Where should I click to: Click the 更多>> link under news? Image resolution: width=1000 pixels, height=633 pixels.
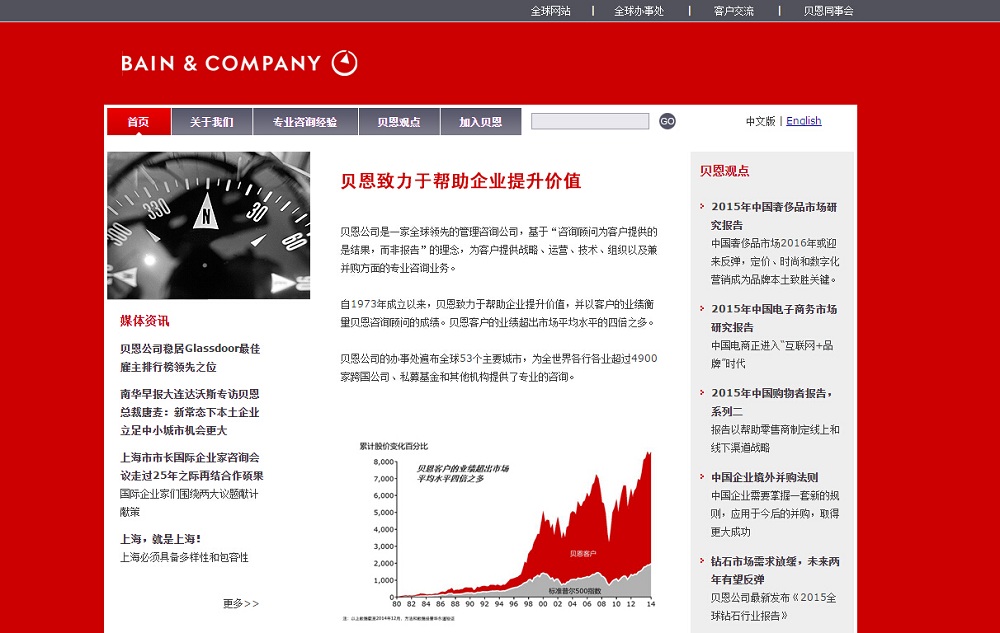click(x=241, y=603)
